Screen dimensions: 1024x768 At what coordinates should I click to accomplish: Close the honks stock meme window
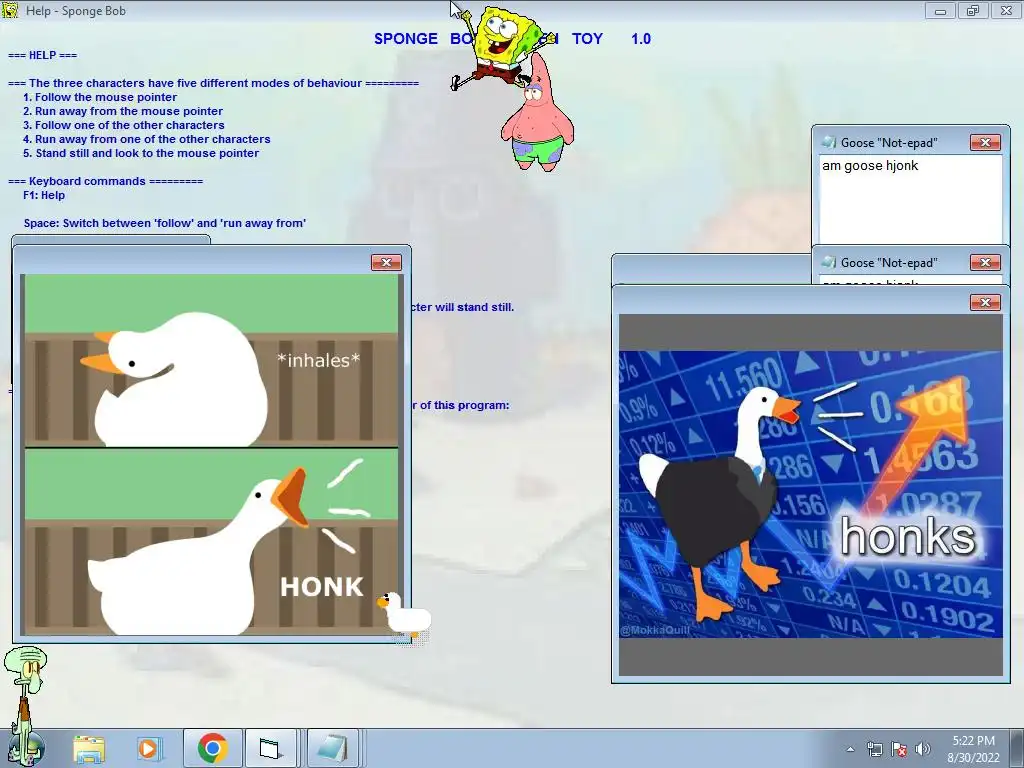click(x=985, y=302)
